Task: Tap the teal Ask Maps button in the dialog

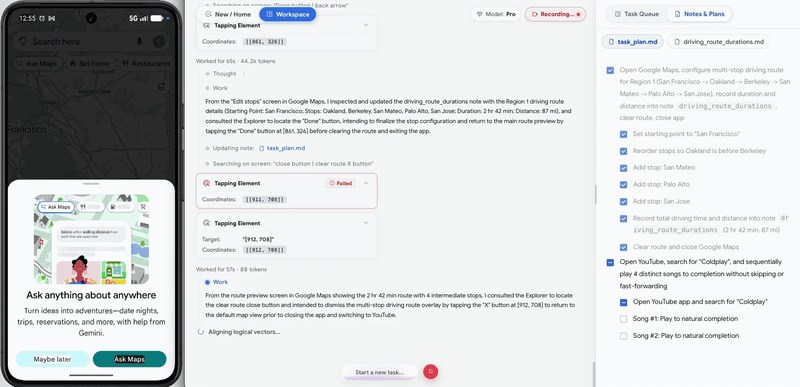Action: (x=130, y=359)
